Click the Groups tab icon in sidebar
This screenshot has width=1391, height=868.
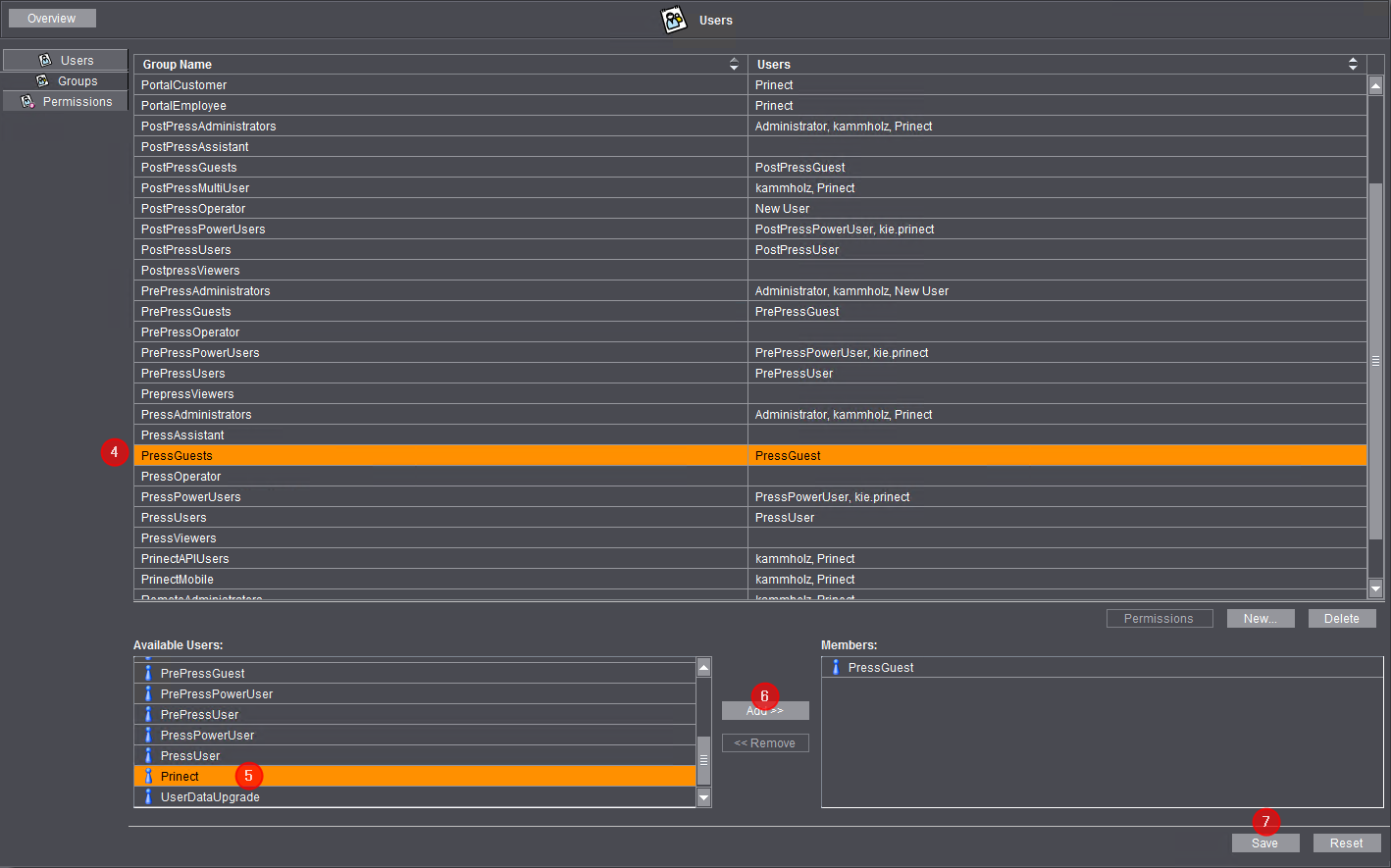pyautogui.click(x=42, y=80)
